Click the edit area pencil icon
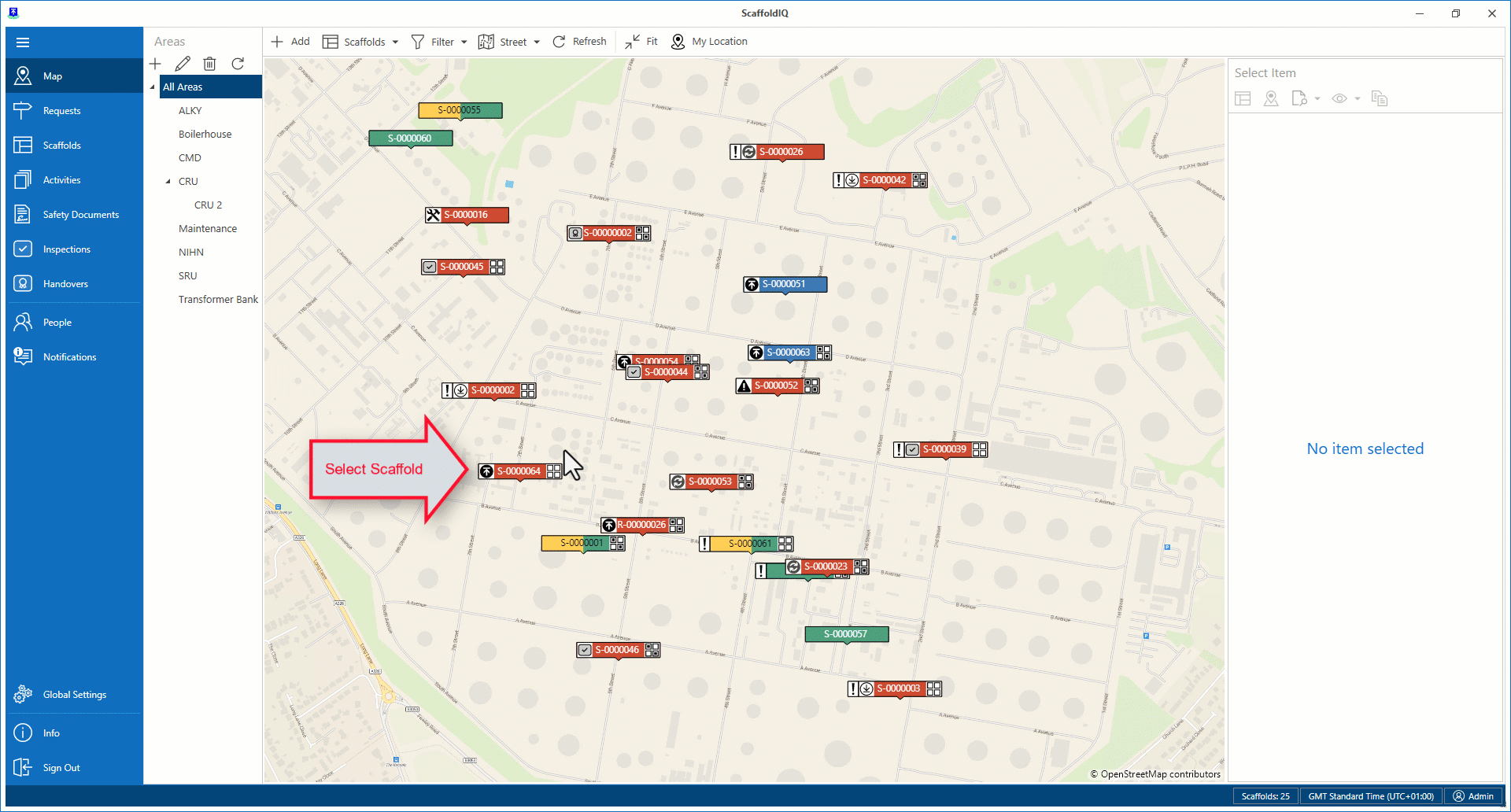Viewport: 1511px width, 812px height. (x=183, y=64)
